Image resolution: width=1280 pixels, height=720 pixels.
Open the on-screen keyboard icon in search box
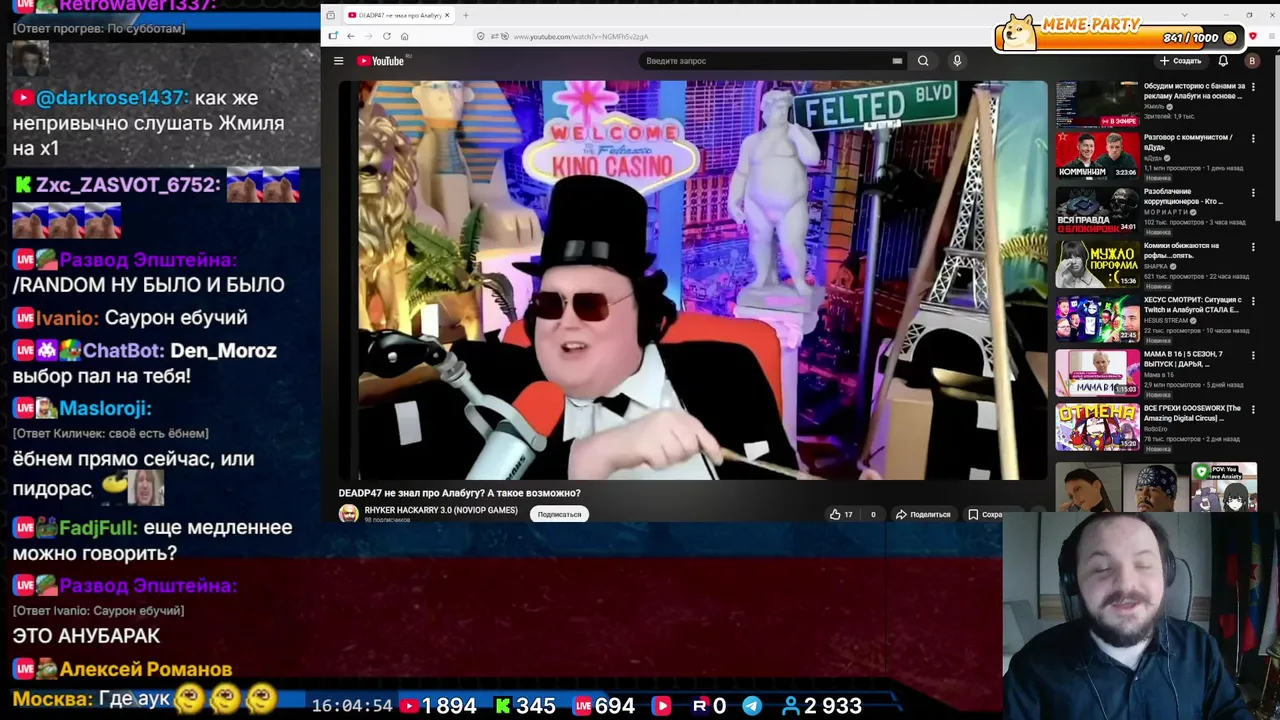[897, 61]
